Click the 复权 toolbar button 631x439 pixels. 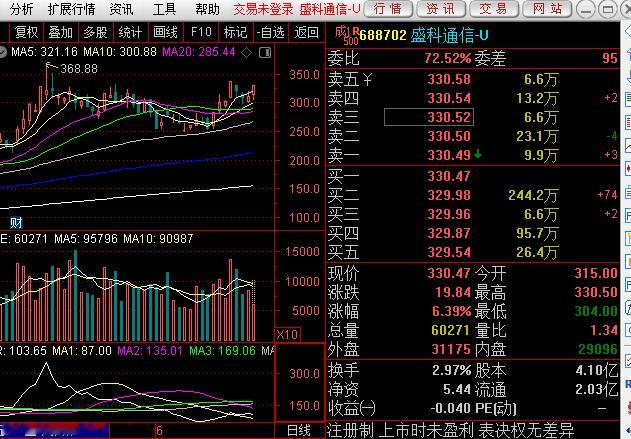point(27,32)
